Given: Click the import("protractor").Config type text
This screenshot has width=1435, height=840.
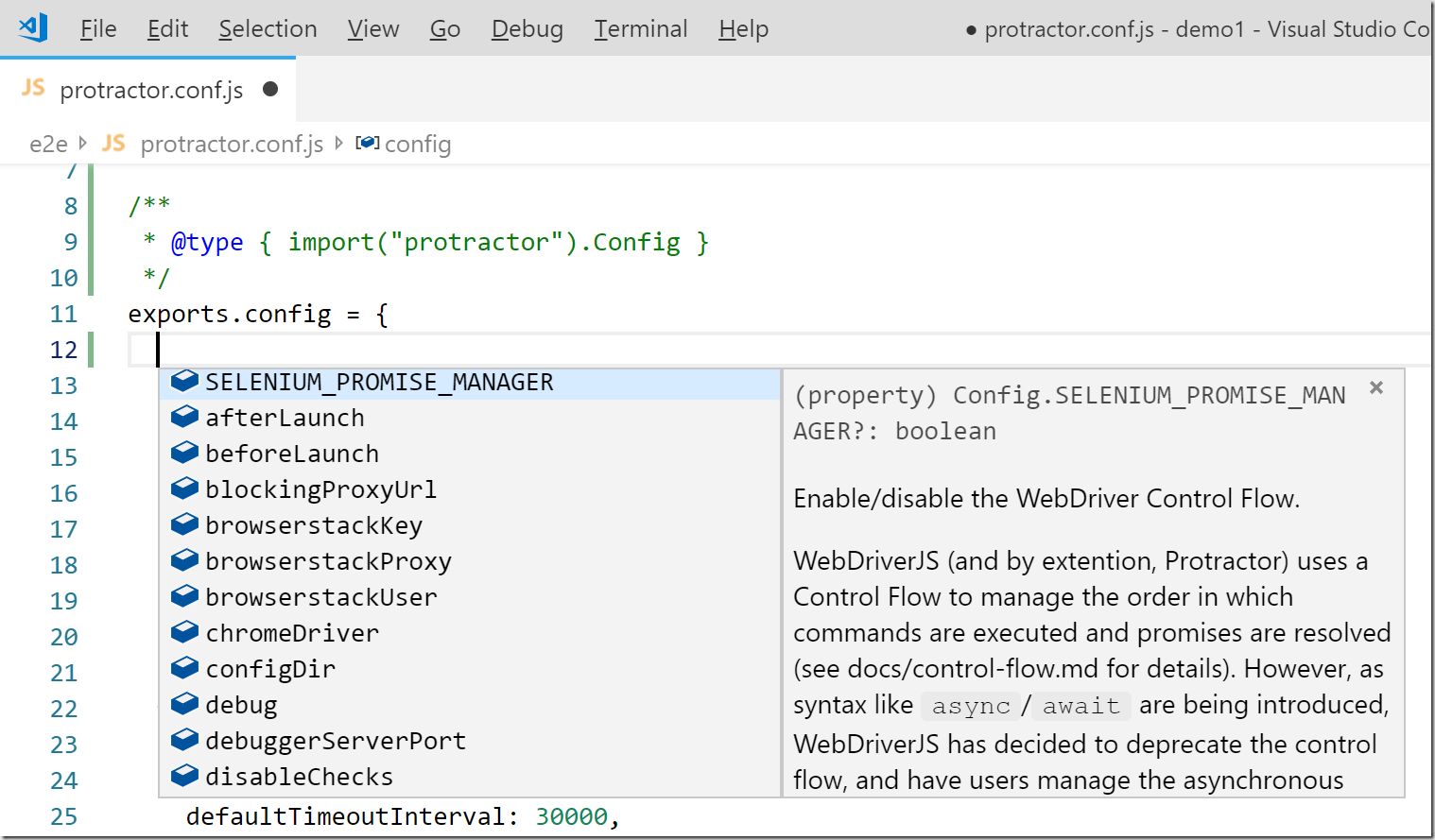Looking at the screenshot, I should pos(484,243).
